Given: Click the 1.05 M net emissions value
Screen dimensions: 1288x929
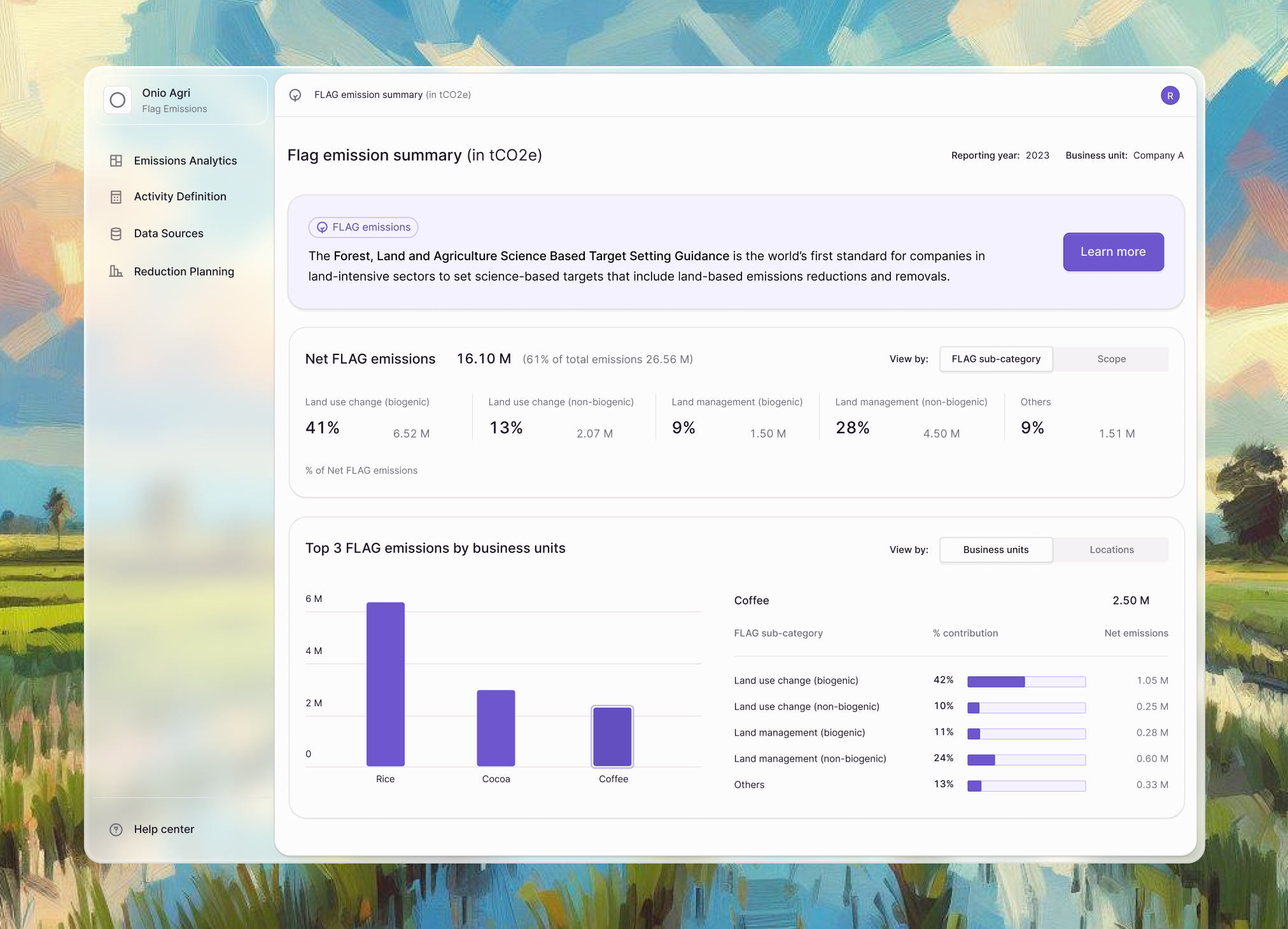Looking at the screenshot, I should pyautogui.click(x=1152, y=681).
